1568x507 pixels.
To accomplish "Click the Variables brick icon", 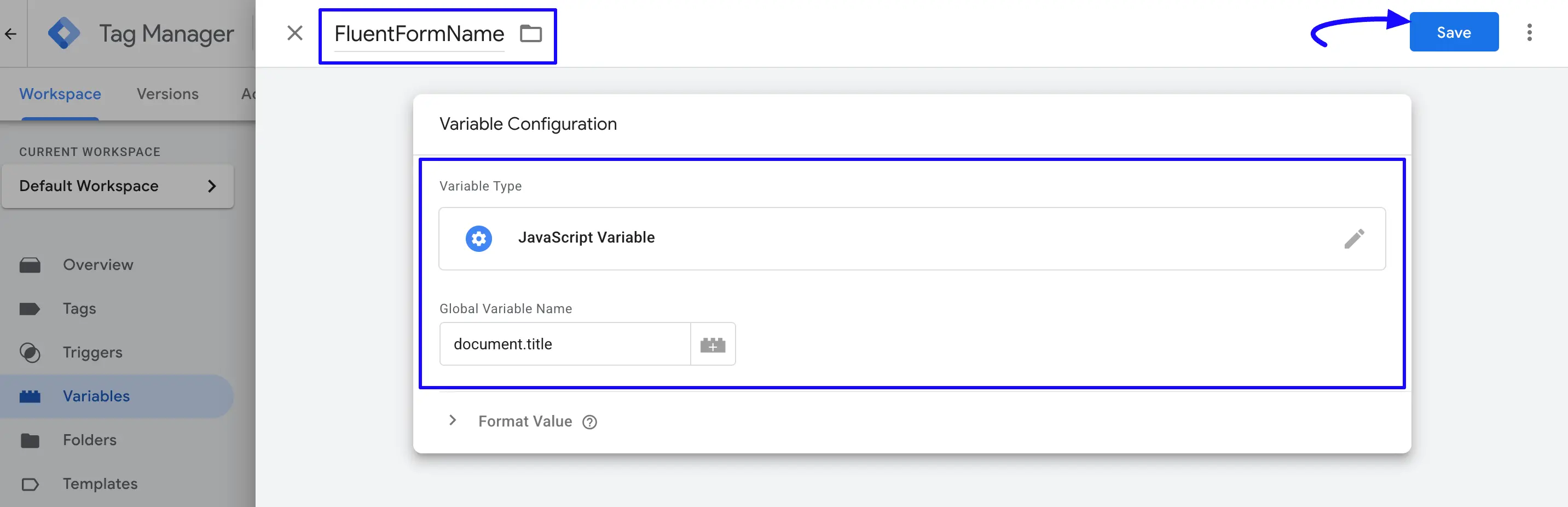I will pyautogui.click(x=30, y=397).
